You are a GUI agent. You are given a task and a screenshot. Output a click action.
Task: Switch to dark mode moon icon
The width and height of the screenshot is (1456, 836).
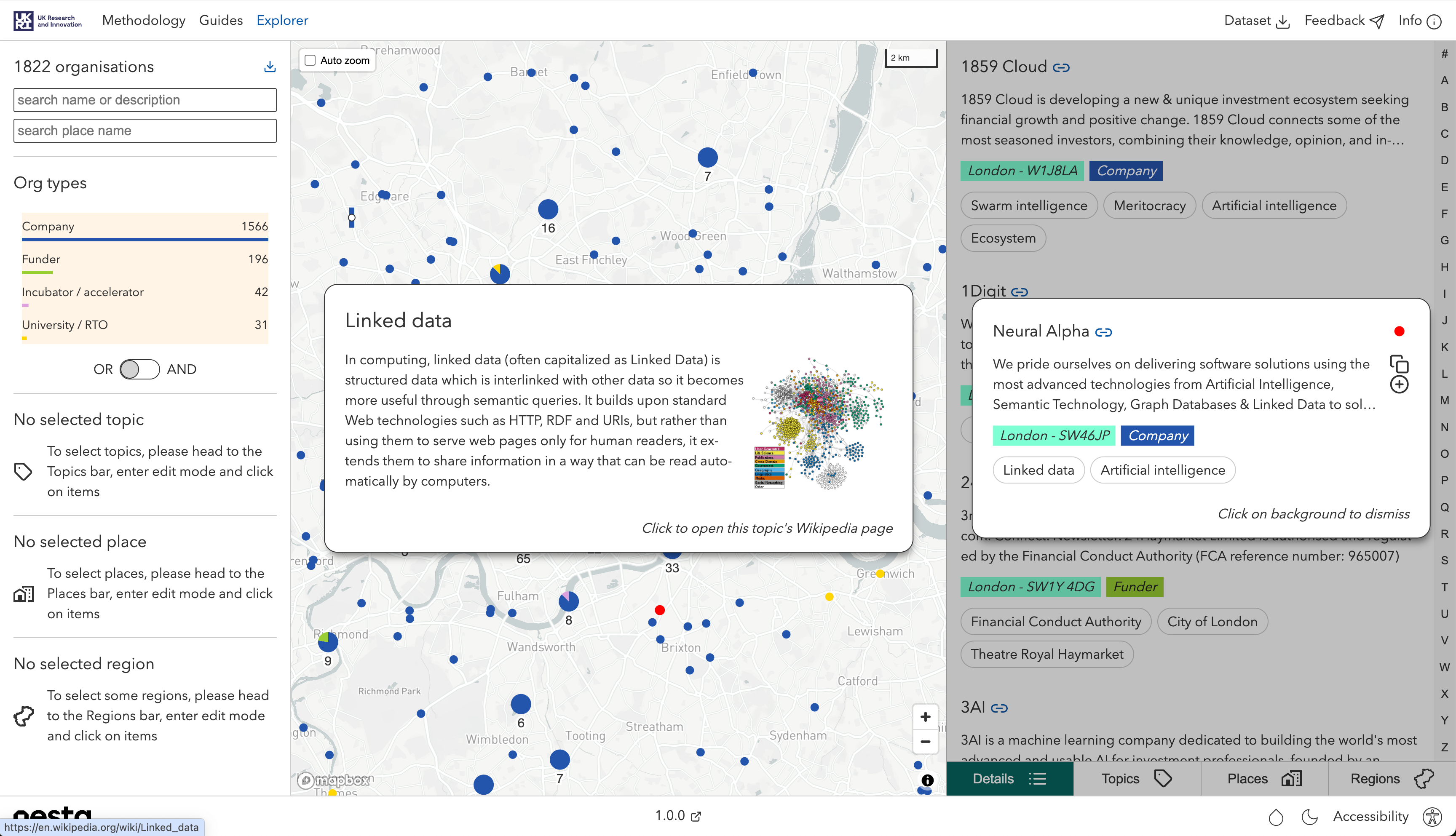click(x=1309, y=816)
